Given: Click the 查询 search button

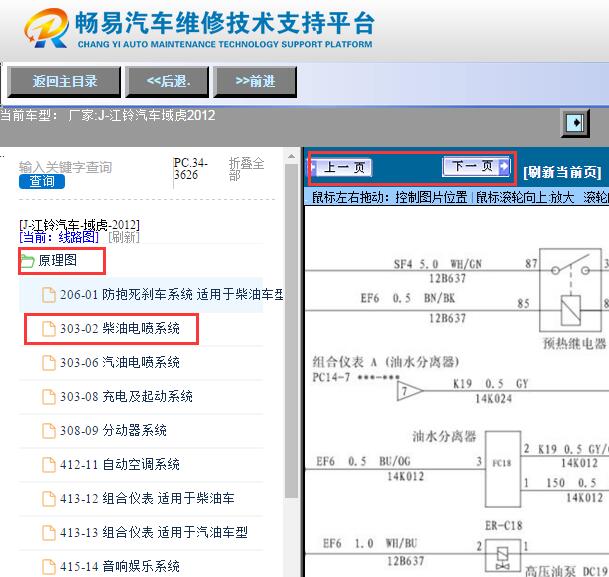Looking at the screenshot, I should click(x=42, y=181).
